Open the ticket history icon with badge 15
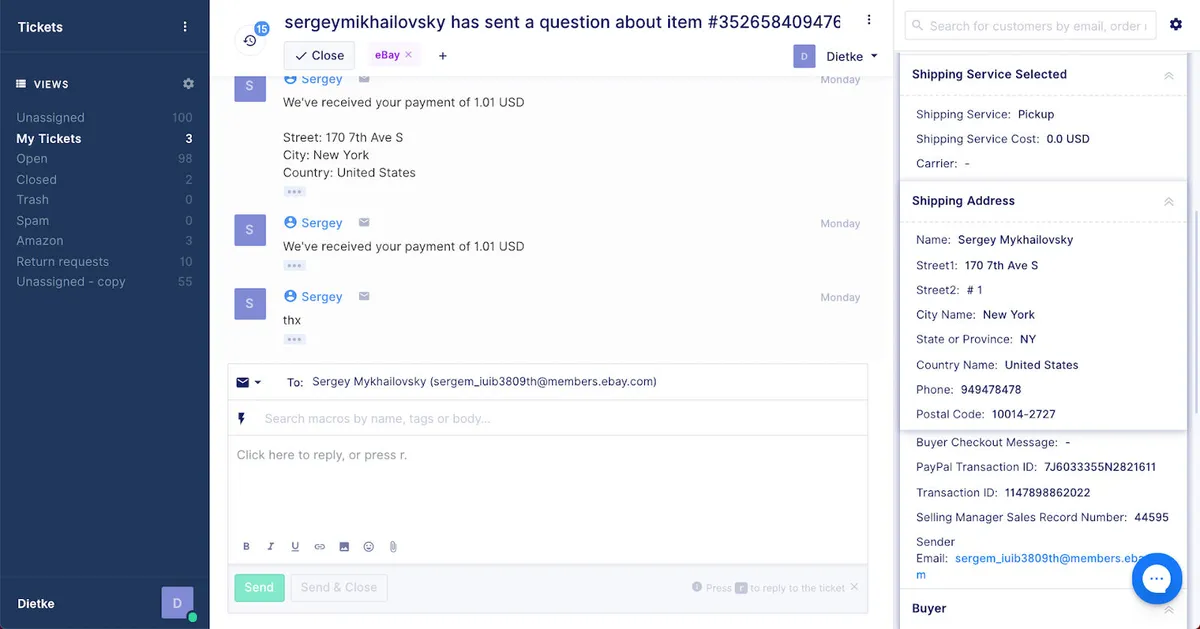 250,40
